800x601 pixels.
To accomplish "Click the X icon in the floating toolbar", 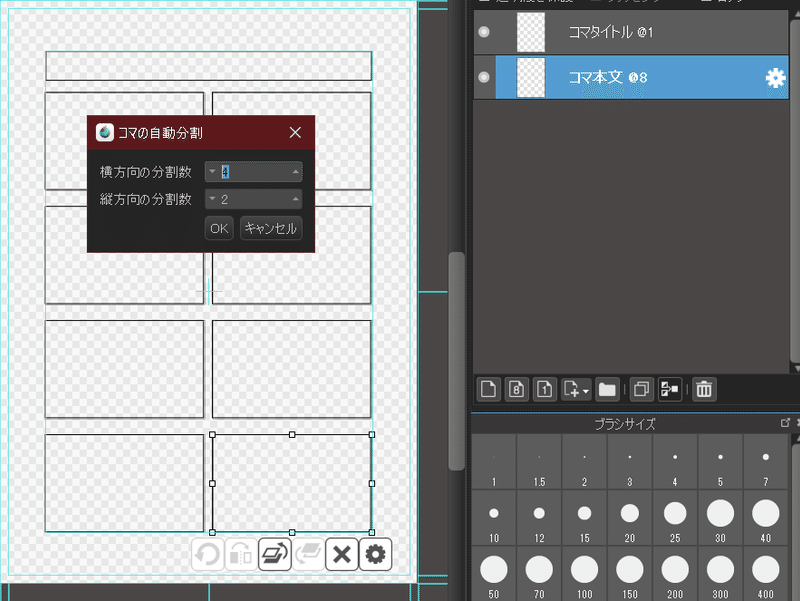I will click(x=342, y=555).
